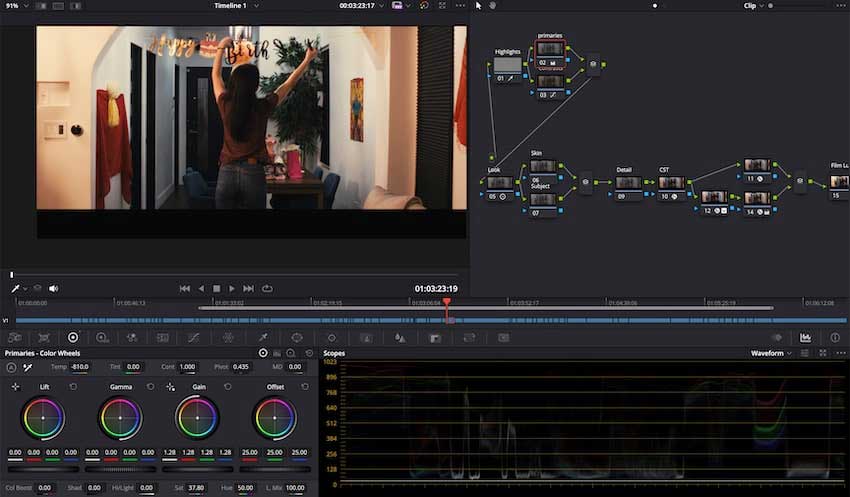
Task: Reset the Lift color wheel
Action: (74, 386)
